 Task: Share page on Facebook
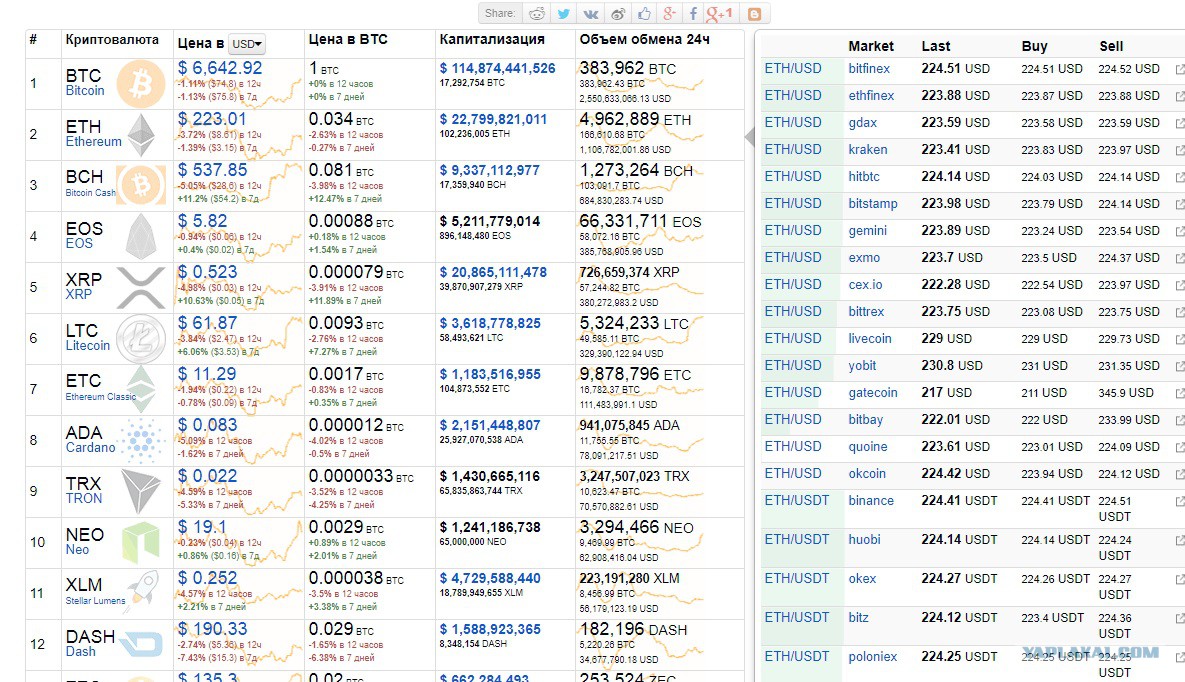point(692,14)
